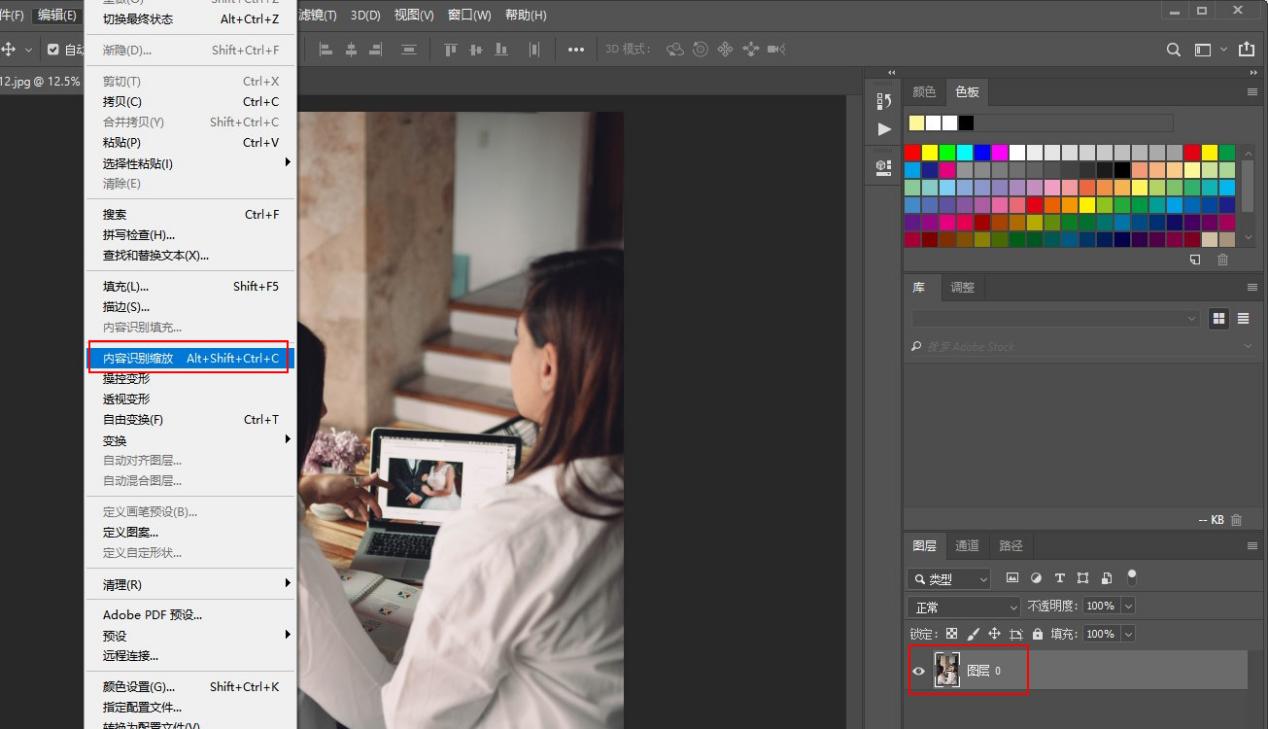Click align horizontal centers icon
The width and height of the screenshot is (1268, 729).
tap(351, 49)
